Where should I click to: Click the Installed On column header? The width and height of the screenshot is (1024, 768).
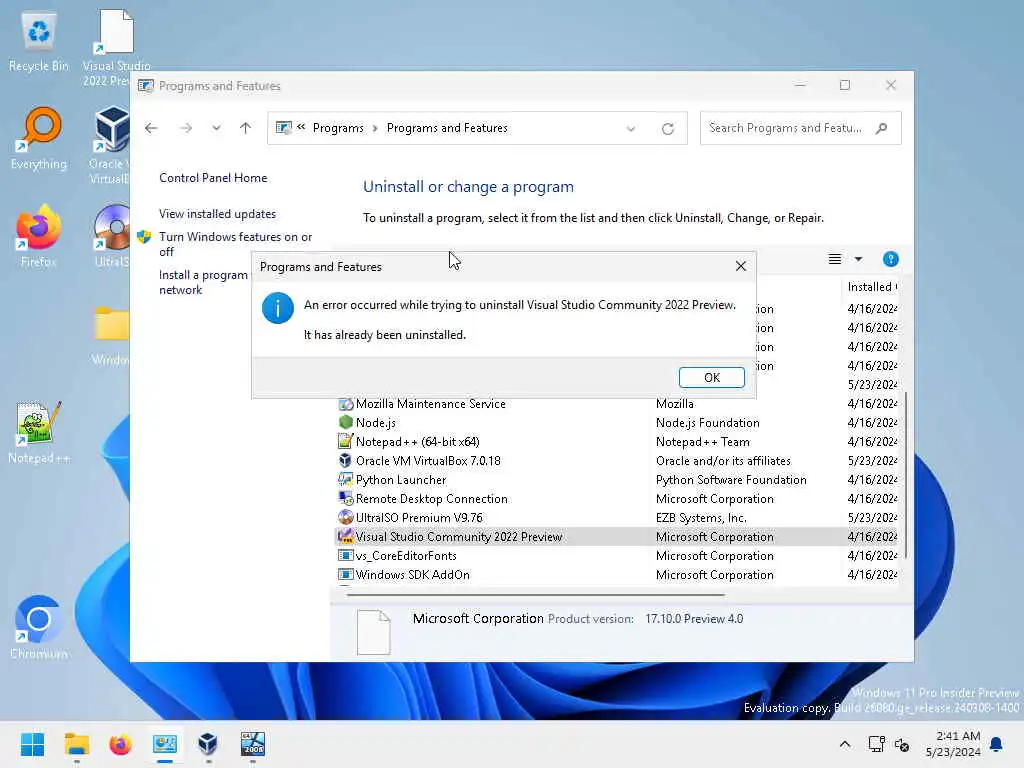[872, 287]
